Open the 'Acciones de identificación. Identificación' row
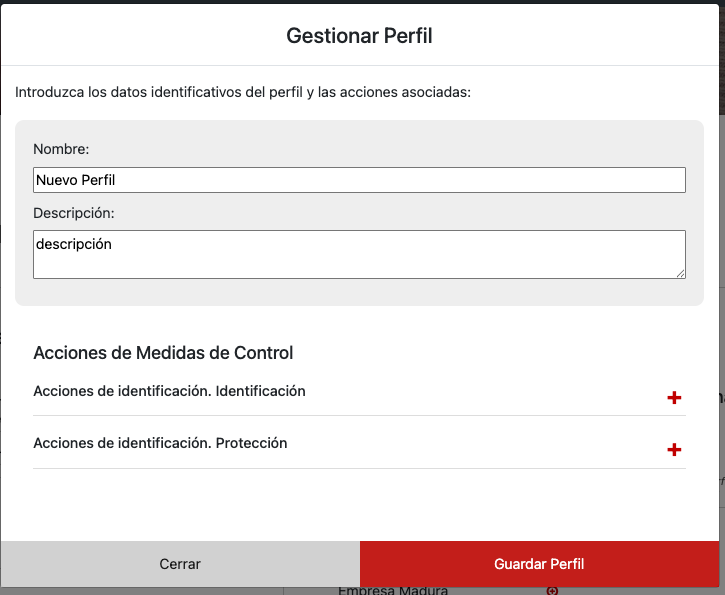Image resolution: width=725 pixels, height=595 pixels. tap(169, 391)
